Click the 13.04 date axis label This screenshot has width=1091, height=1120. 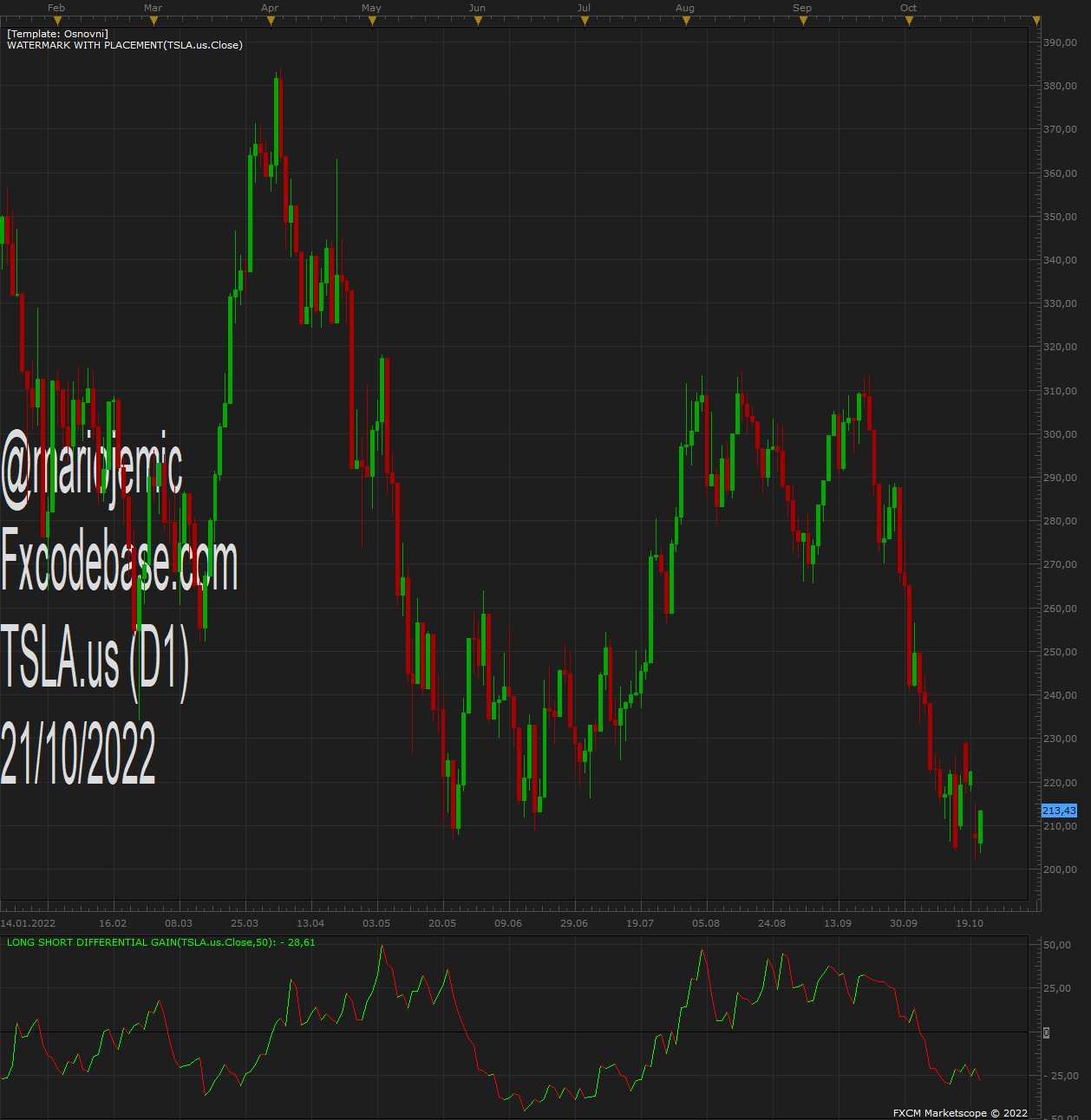coord(310,923)
